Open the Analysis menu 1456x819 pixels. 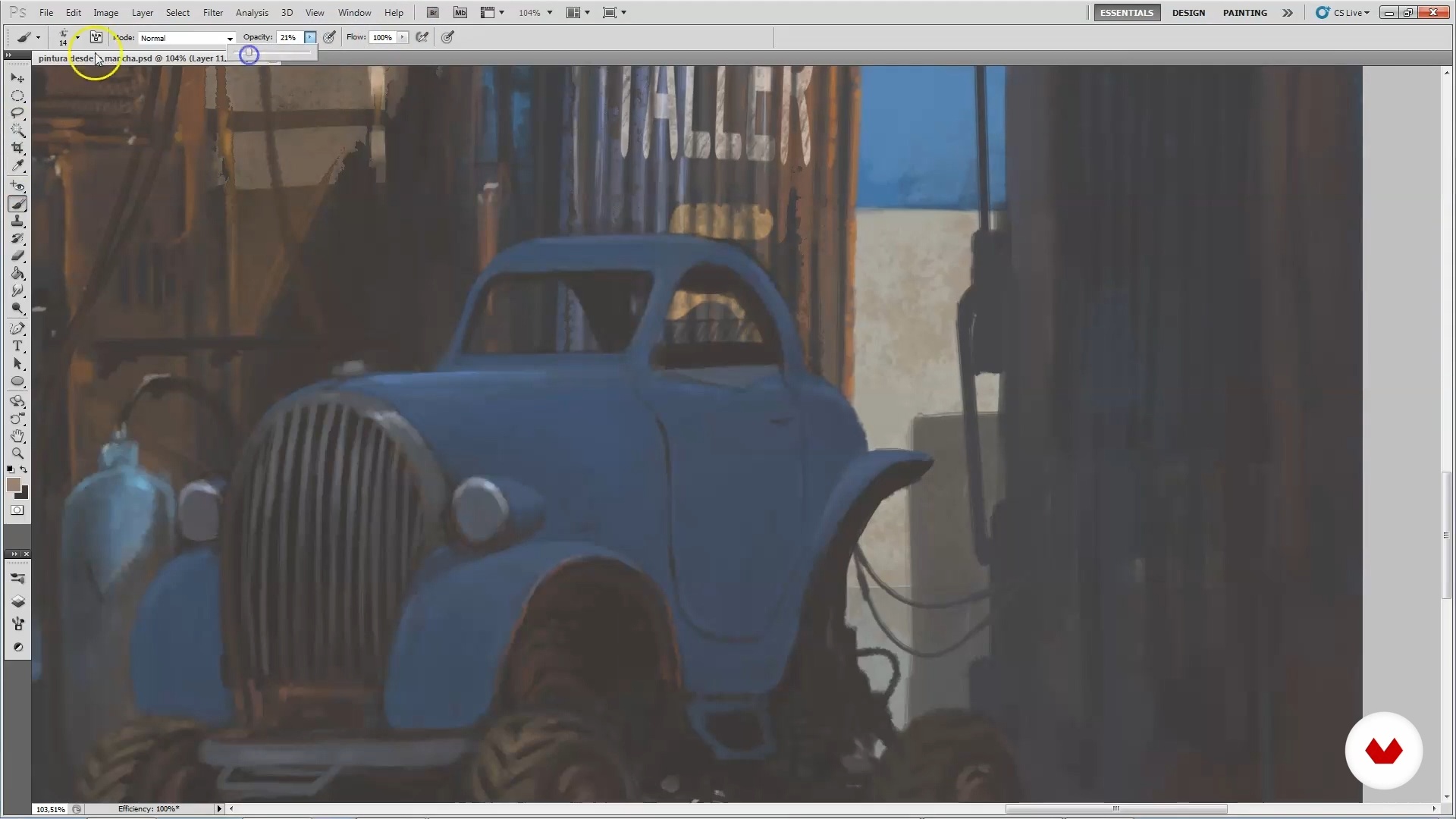point(252,13)
